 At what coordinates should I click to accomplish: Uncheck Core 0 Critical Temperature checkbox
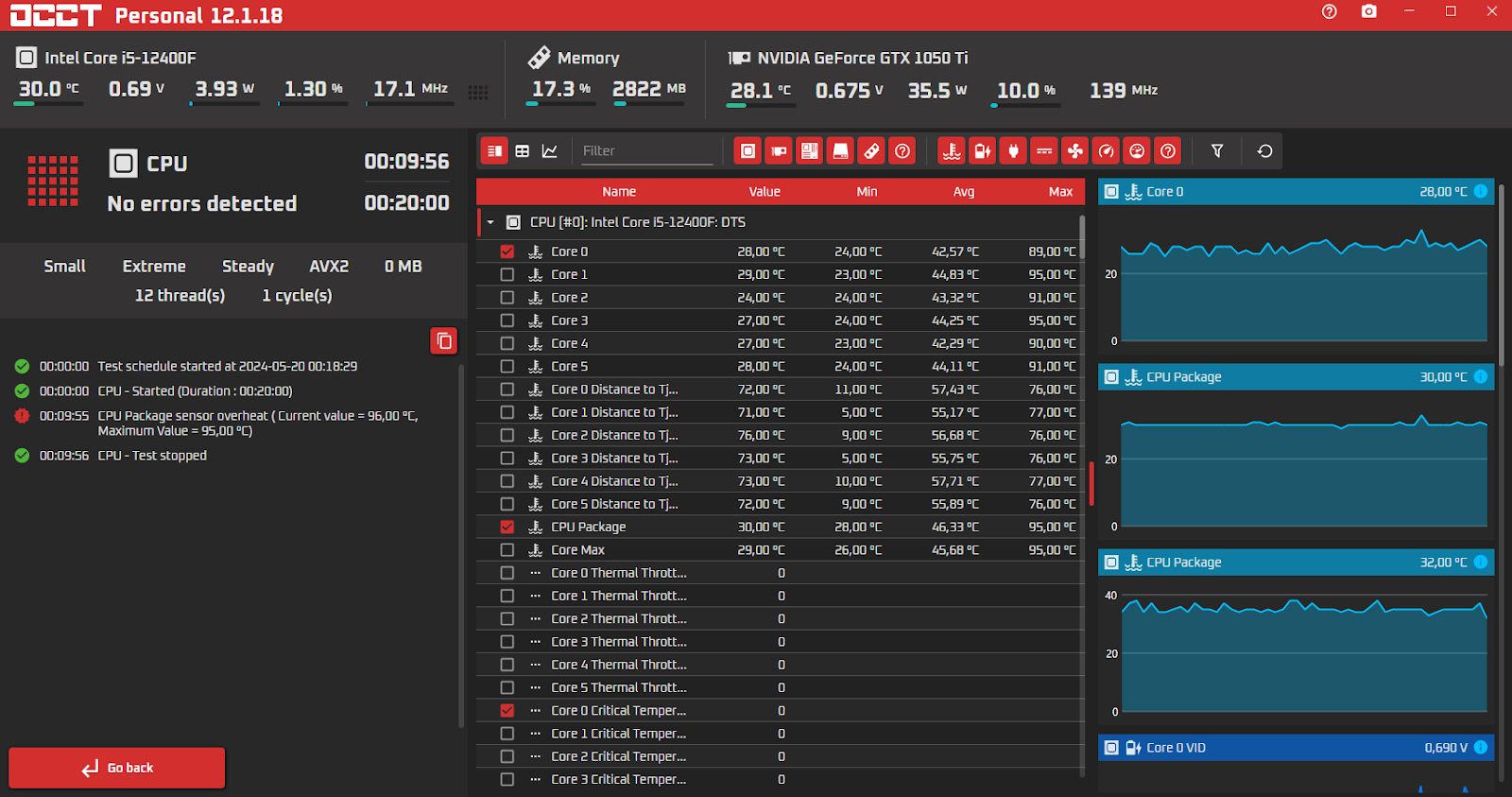(x=507, y=710)
